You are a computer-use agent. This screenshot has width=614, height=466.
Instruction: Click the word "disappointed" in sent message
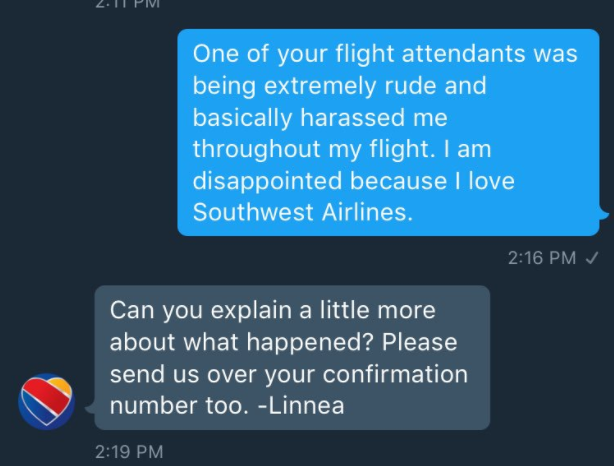268,181
